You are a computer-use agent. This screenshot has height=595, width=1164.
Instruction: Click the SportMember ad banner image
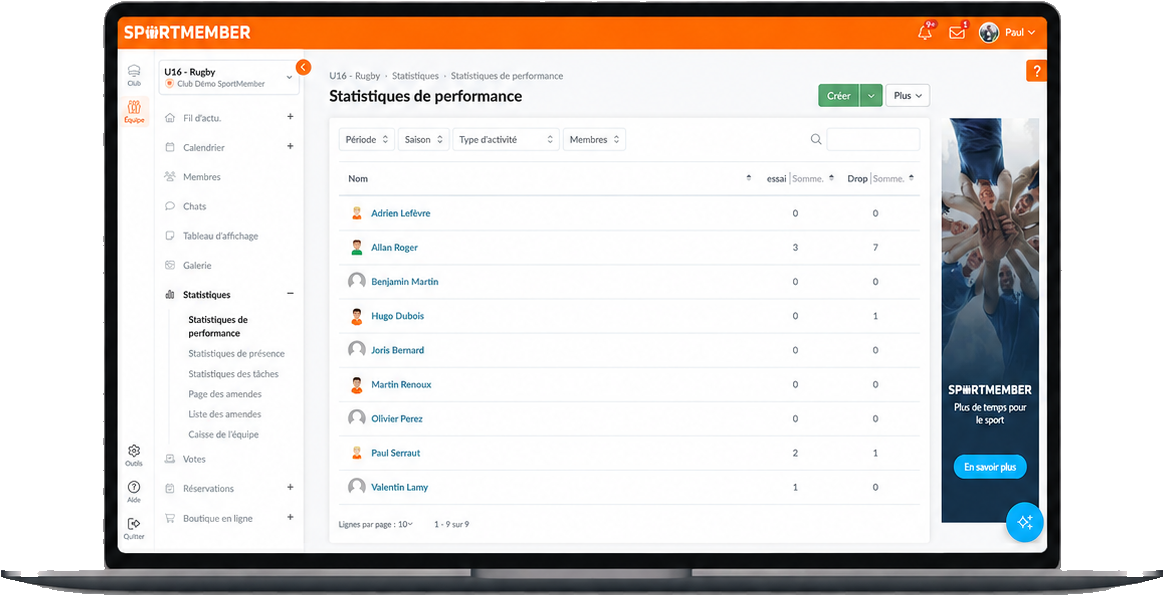(990, 320)
